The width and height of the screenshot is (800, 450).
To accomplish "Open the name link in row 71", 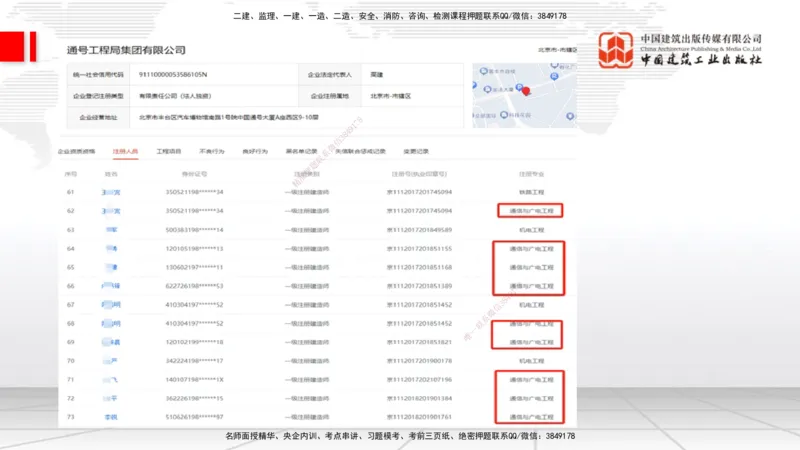I will (x=111, y=380).
